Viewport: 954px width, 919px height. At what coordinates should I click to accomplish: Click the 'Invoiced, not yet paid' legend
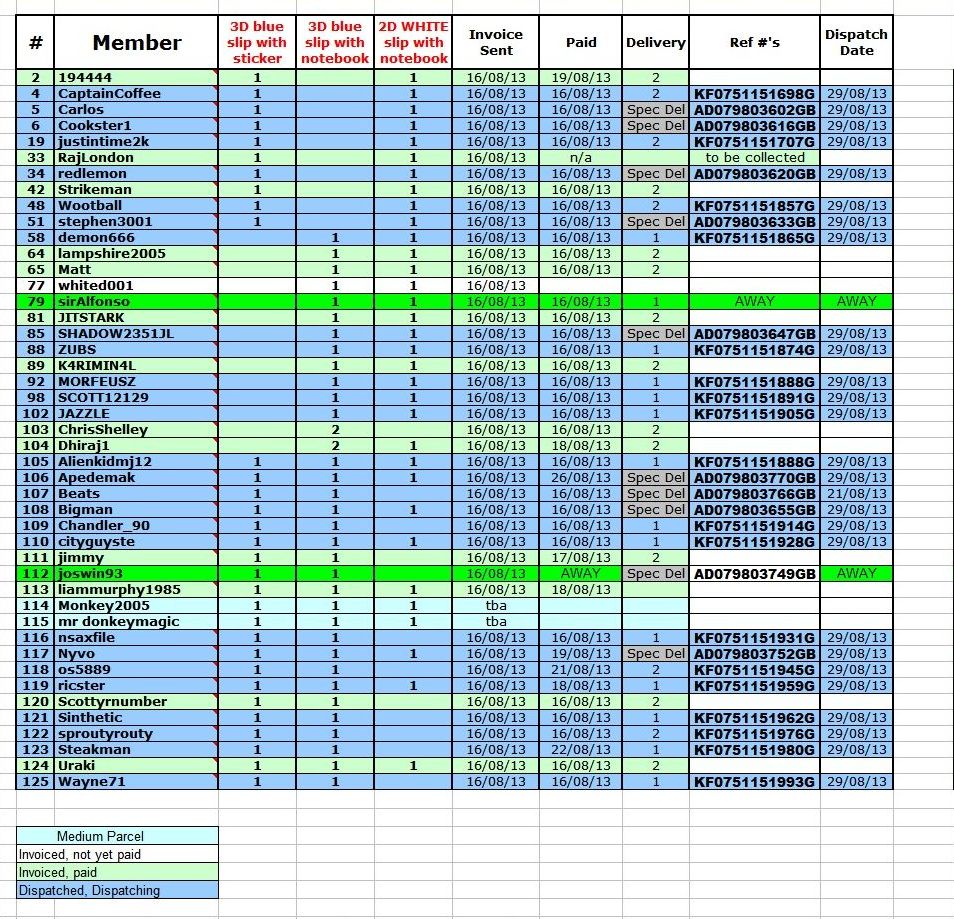(x=117, y=854)
